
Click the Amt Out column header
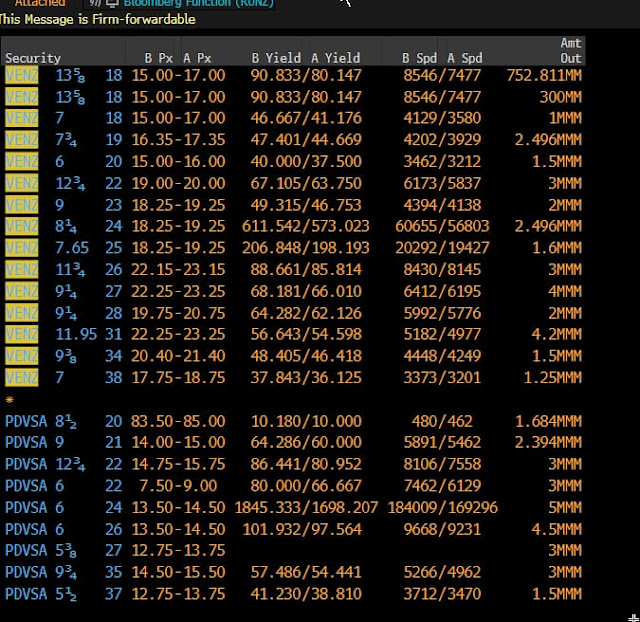(x=571, y=51)
